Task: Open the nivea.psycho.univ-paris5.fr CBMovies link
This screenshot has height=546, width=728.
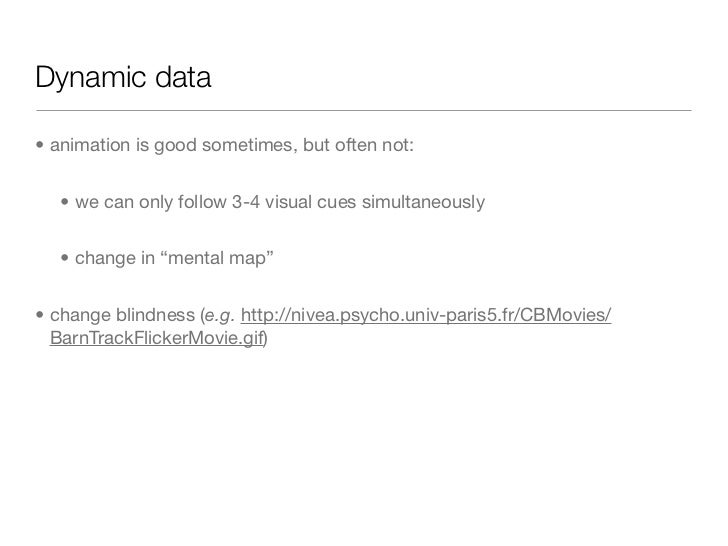Action: pos(426,315)
